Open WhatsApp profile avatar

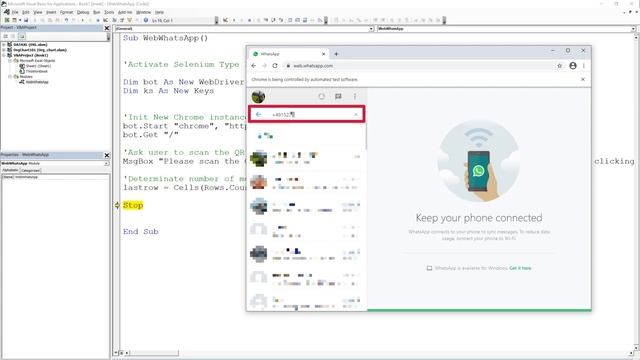coord(258,97)
